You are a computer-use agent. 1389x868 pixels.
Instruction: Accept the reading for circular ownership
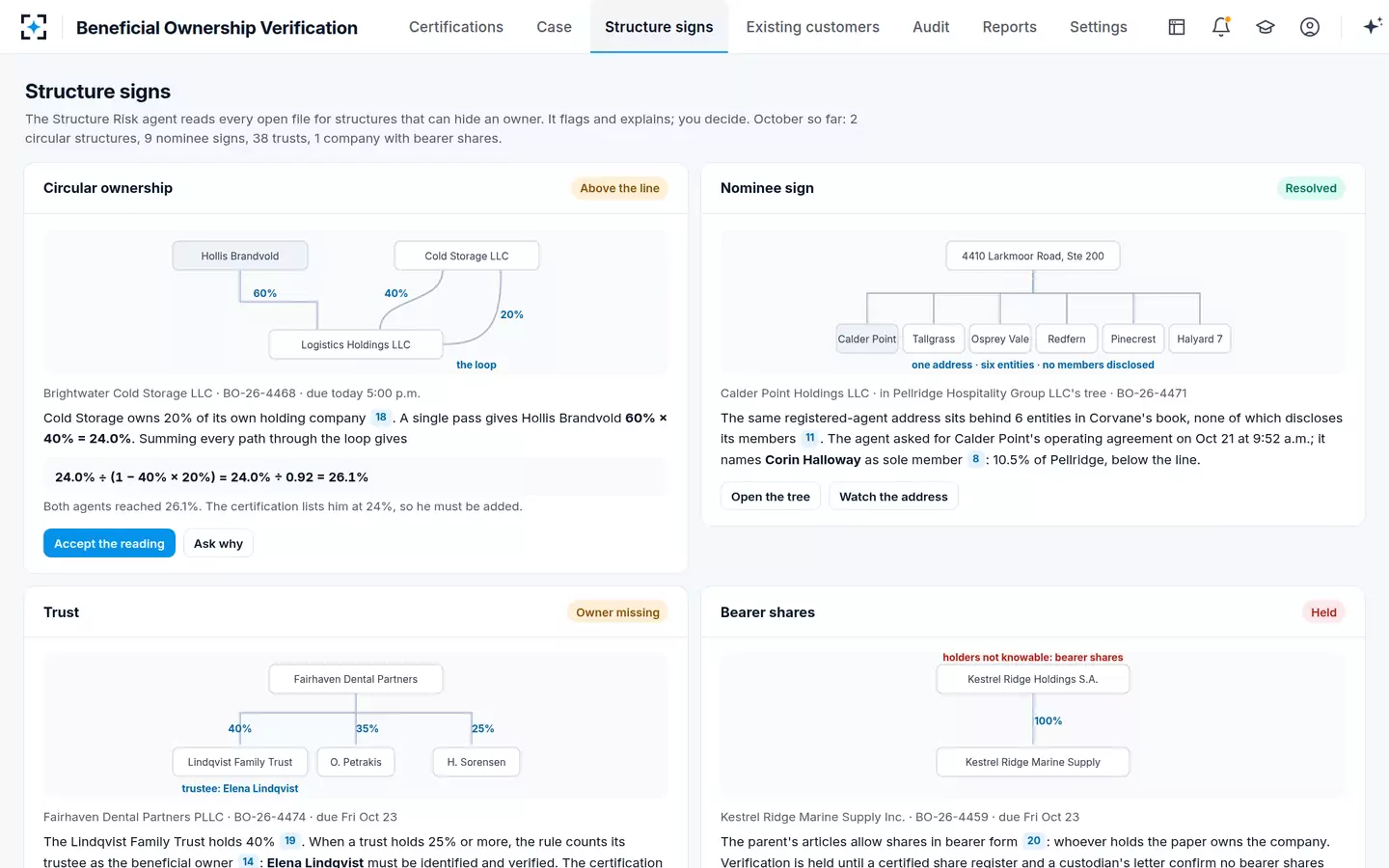tap(109, 543)
